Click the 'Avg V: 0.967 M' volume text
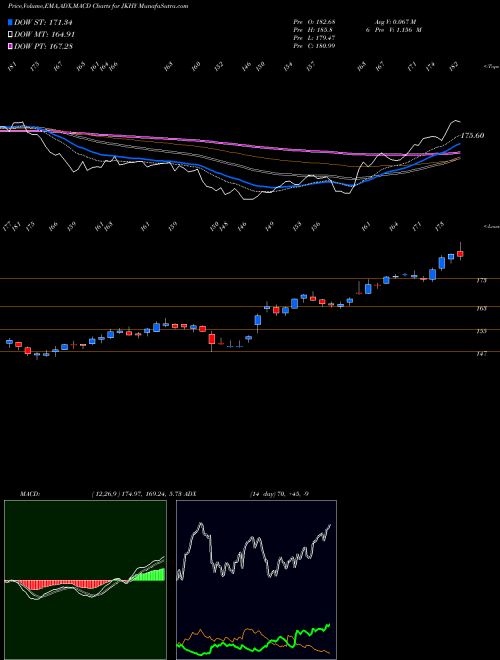 point(395,22)
